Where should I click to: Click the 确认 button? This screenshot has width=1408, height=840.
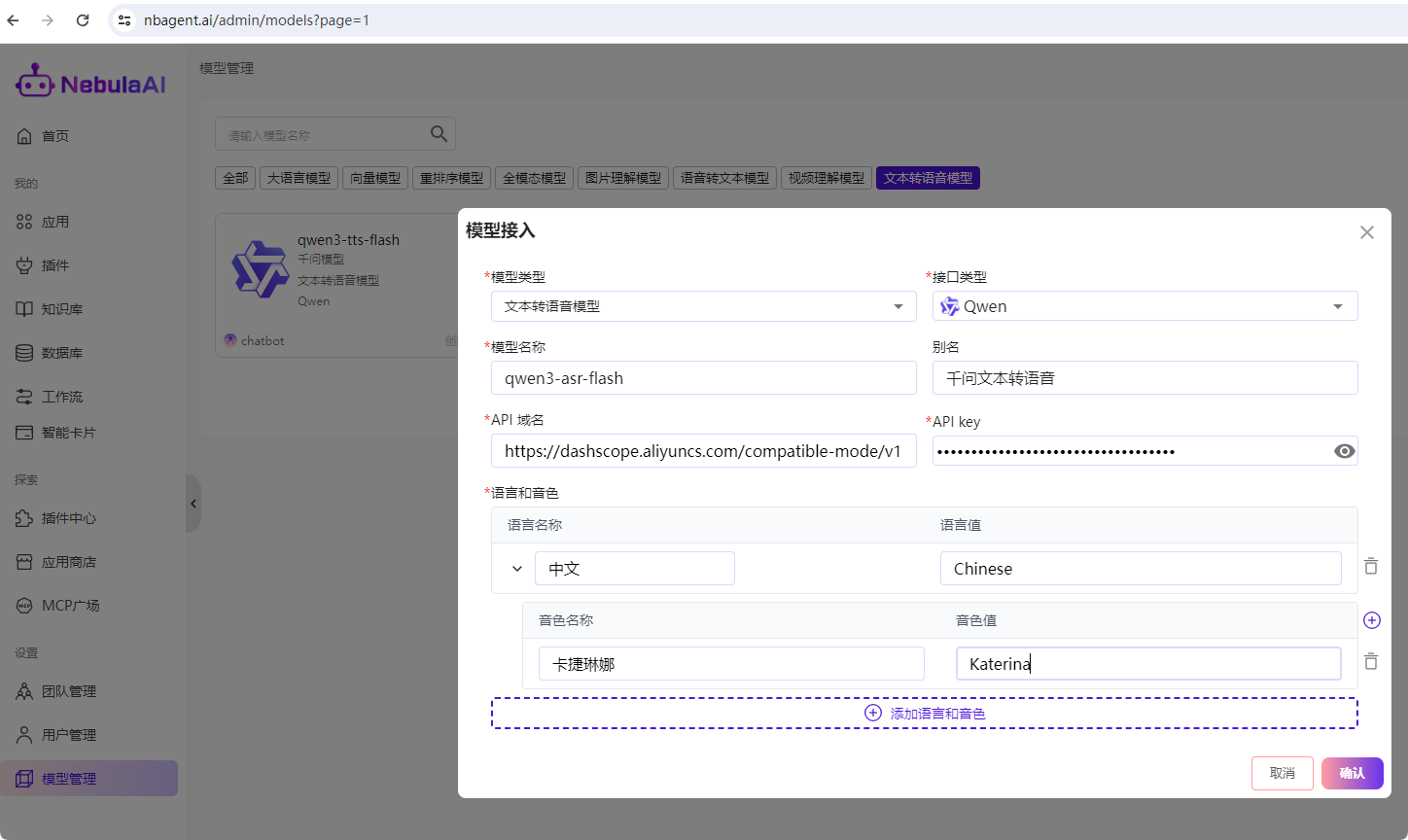point(1352,773)
